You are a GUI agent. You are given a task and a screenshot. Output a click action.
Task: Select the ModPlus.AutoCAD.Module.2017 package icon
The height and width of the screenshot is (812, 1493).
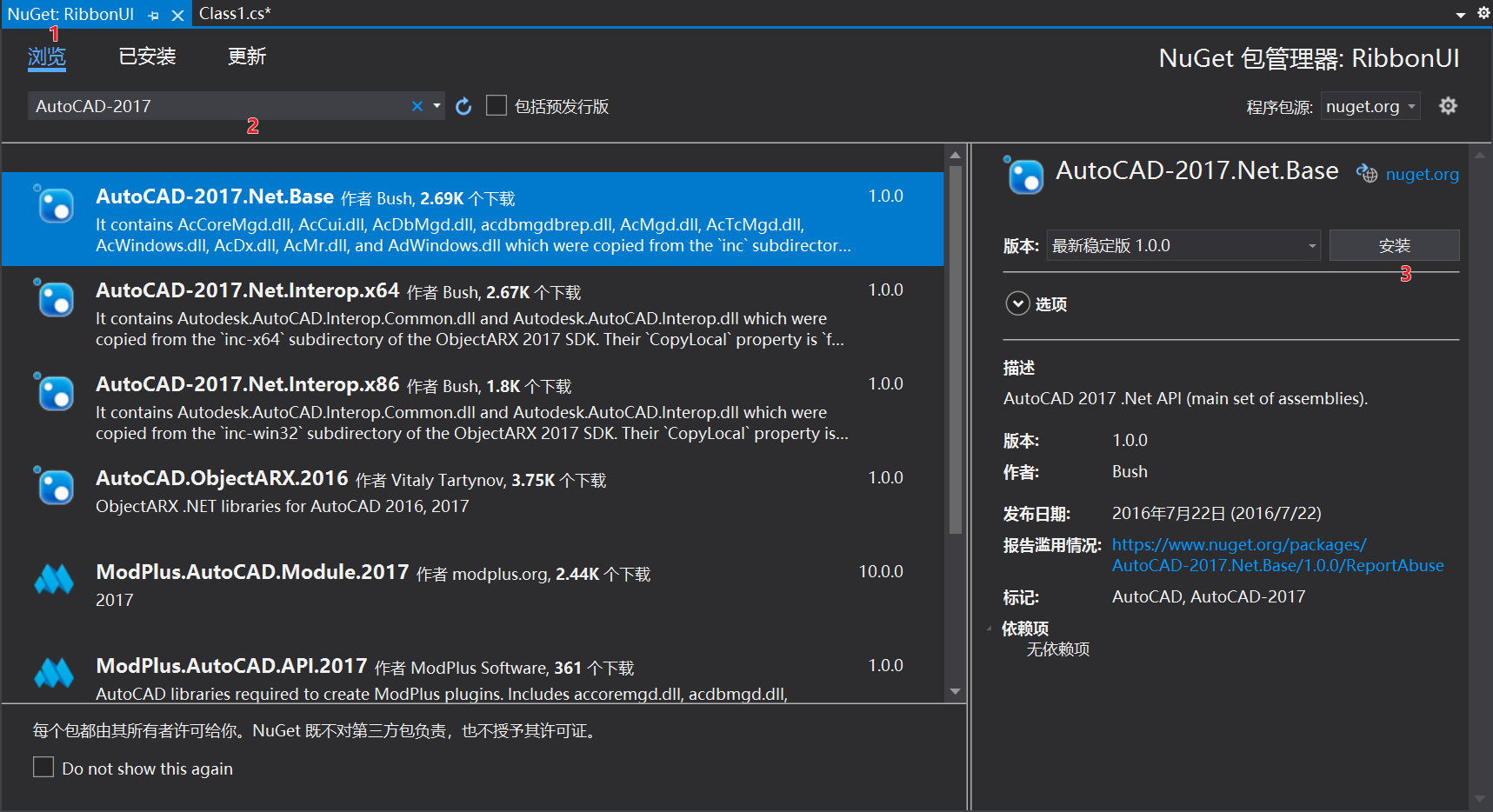54,579
